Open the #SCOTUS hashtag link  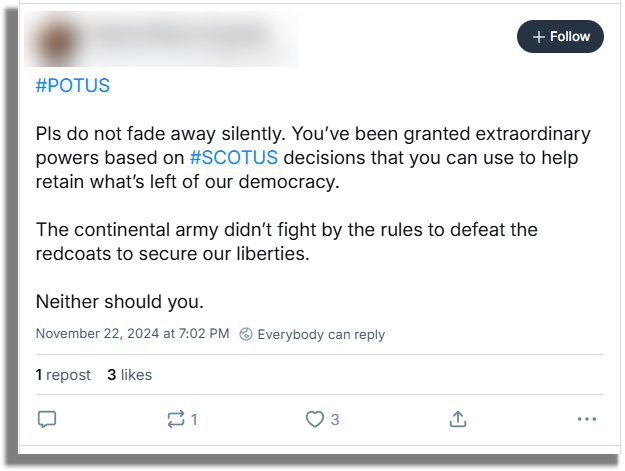[233, 158]
